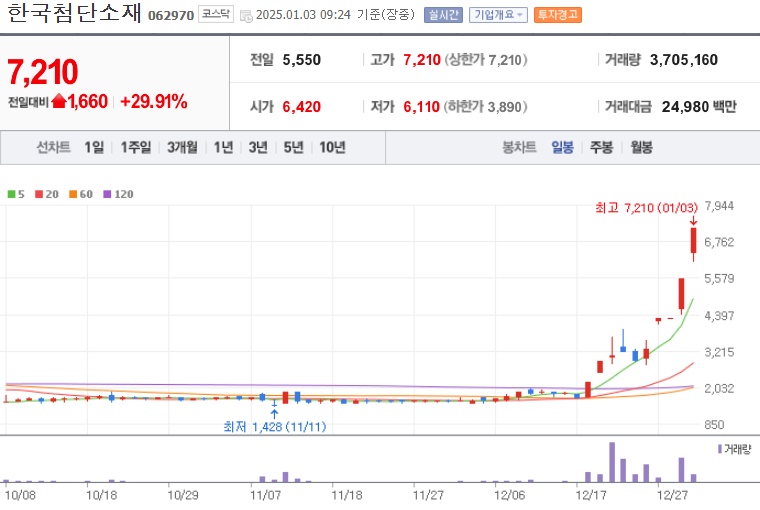Select the 1주일 line chart period

click(x=136, y=147)
